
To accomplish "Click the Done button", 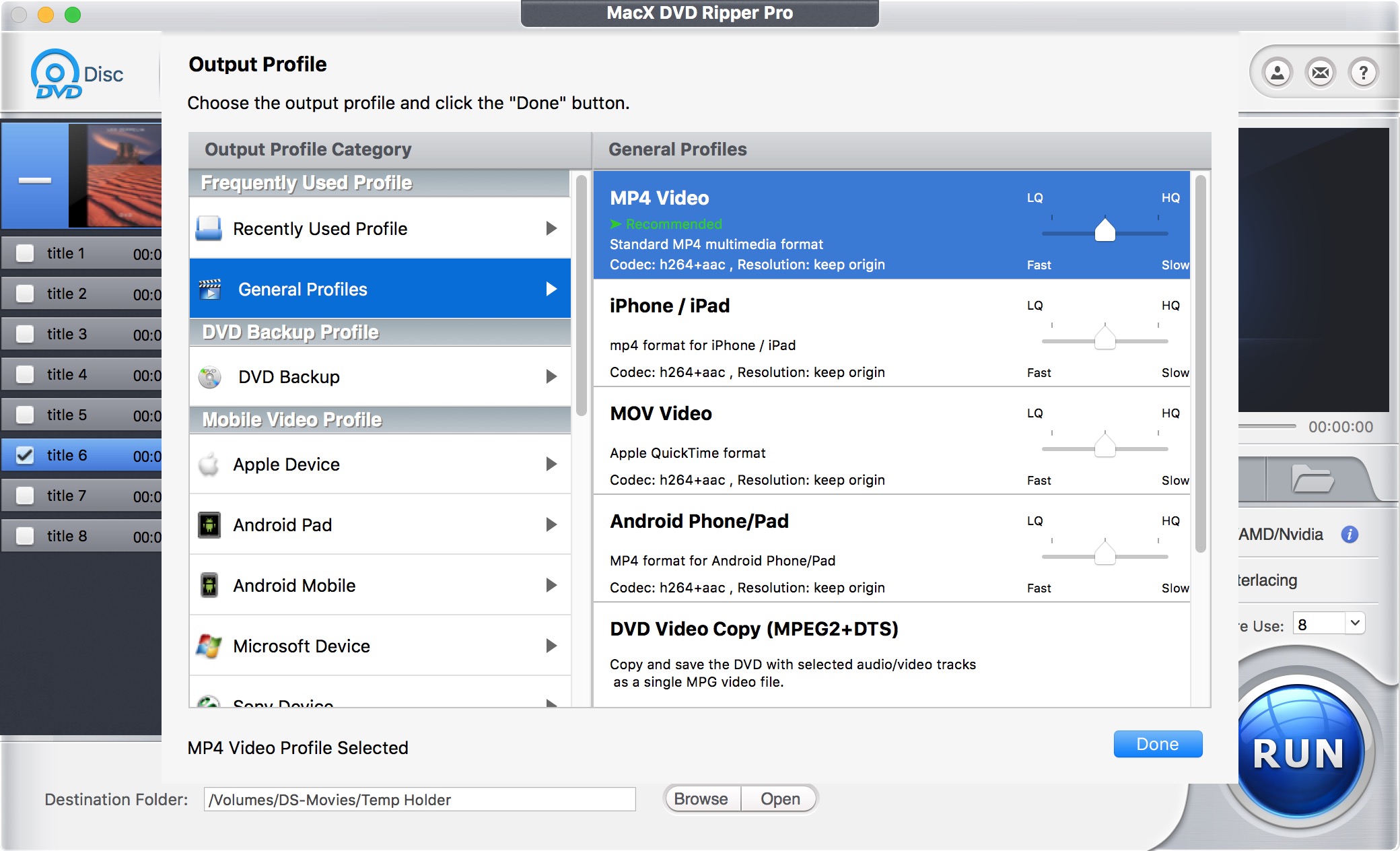I will click(1157, 744).
